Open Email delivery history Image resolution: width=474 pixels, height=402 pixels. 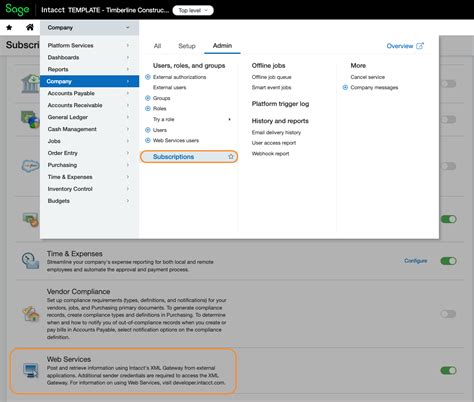tap(276, 132)
